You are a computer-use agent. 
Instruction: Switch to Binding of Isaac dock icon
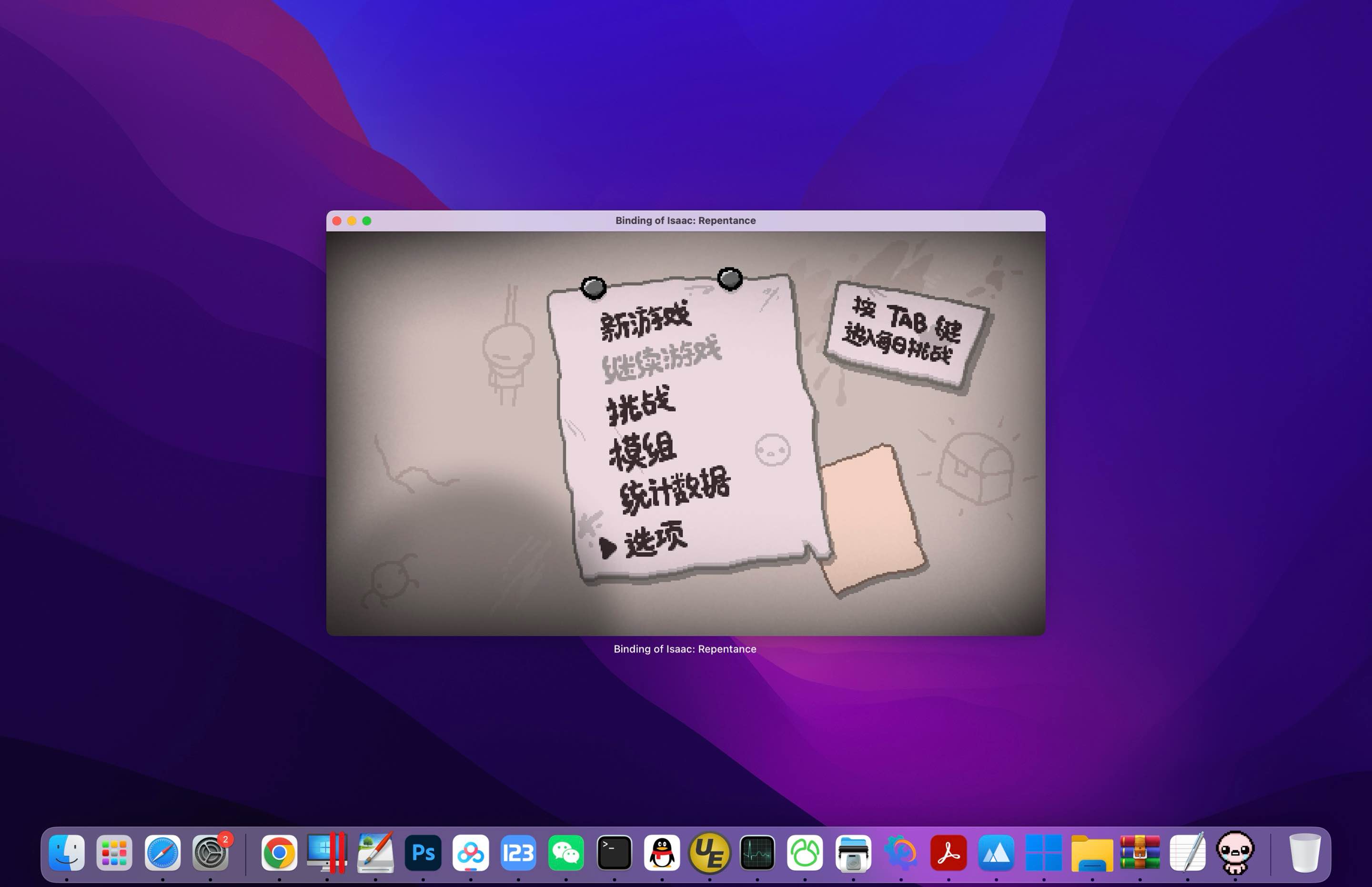click(x=1235, y=852)
